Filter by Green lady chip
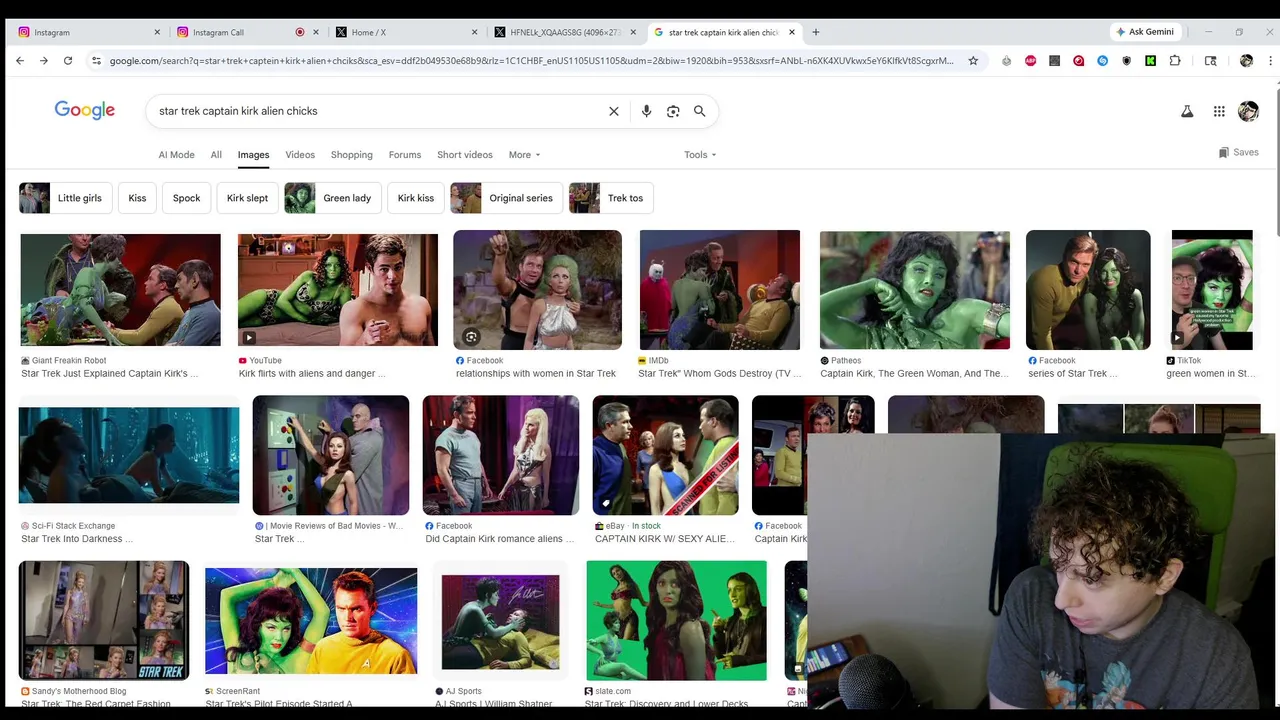The height and width of the screenshot is (720, 1280). coord(332,198)
